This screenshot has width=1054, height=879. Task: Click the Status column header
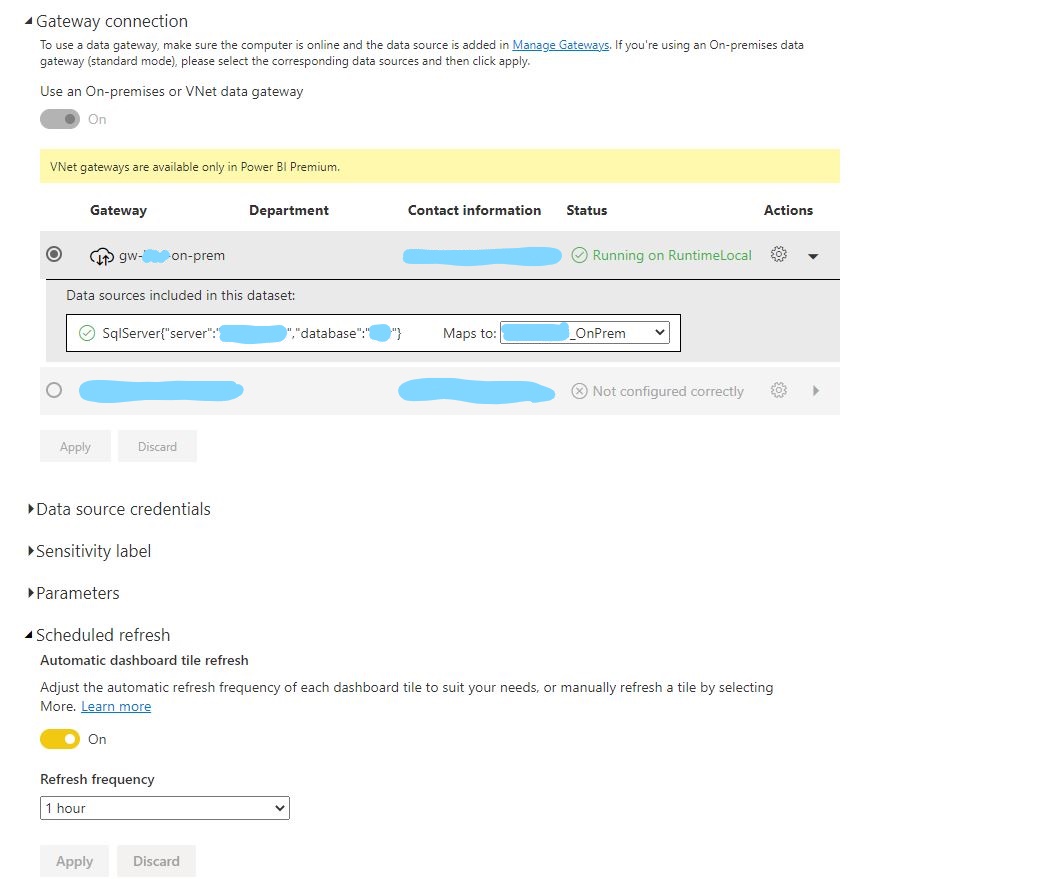click(x=587, y=210)
